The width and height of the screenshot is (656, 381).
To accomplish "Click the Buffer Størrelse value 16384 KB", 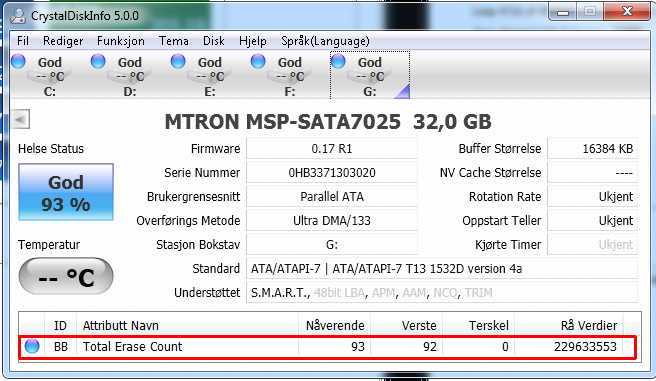I will click(x=592, y=148).
